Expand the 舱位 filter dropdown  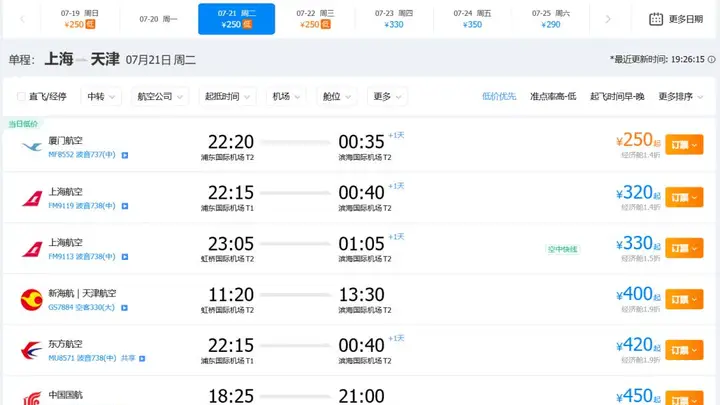(337, 96)
